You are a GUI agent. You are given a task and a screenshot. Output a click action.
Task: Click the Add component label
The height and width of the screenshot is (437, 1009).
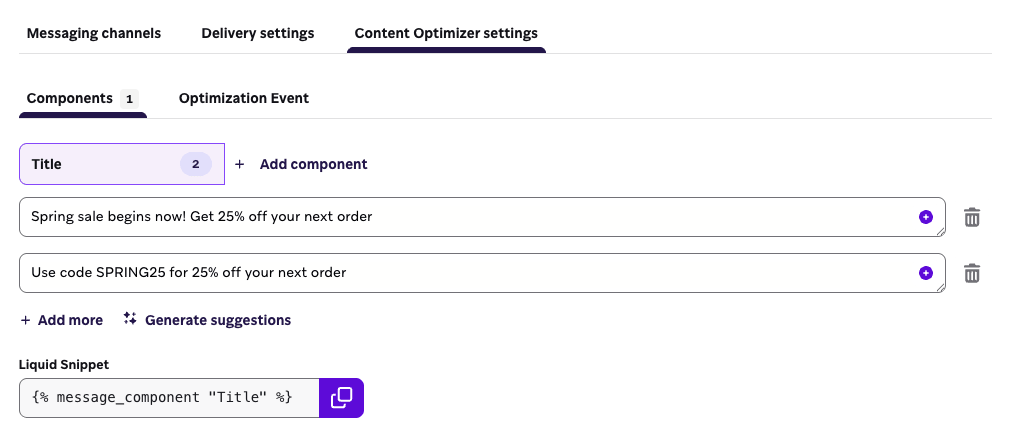pyautogui.click(x=313, y=164)
